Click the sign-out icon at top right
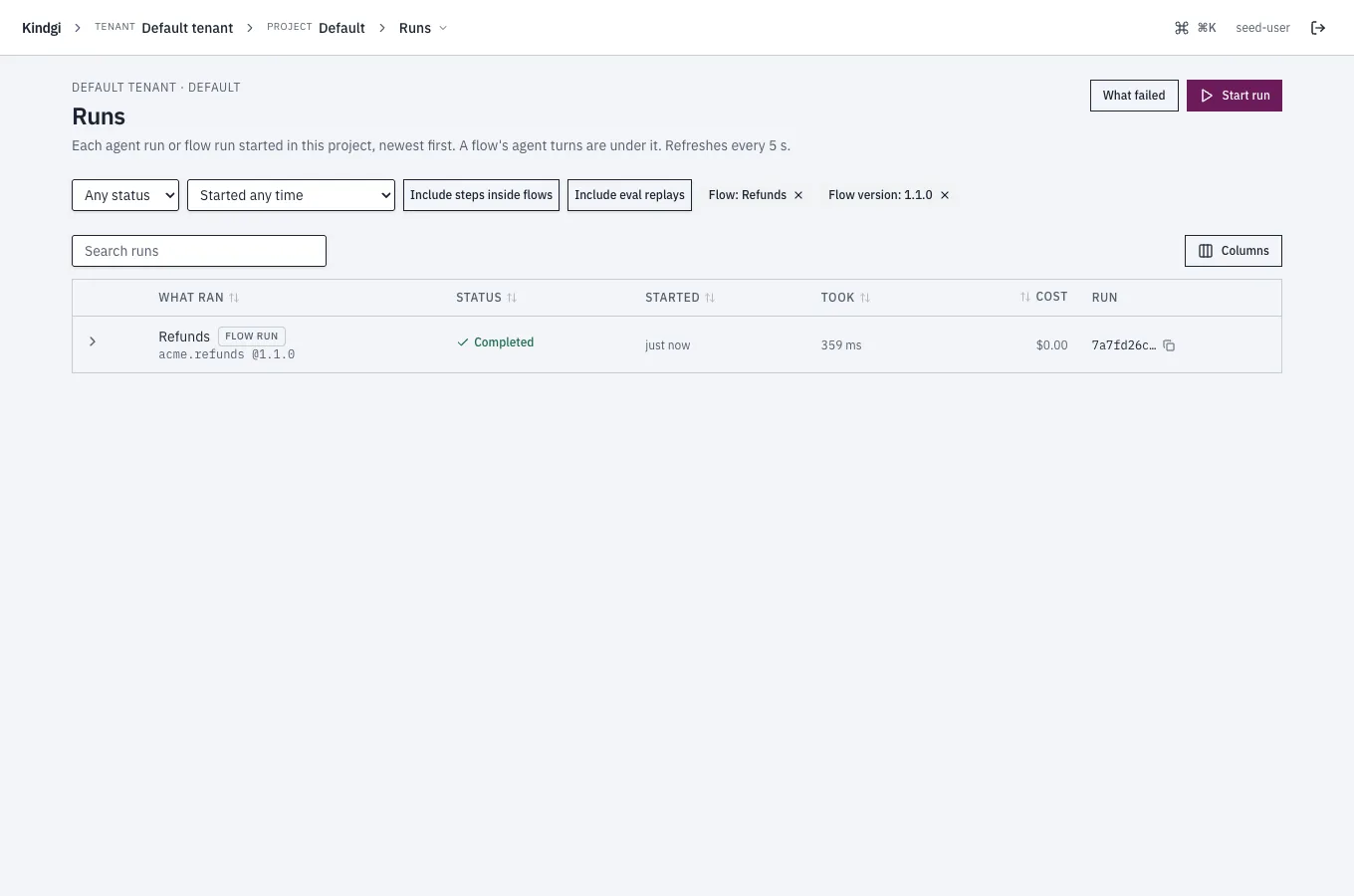The width and height of the screenshot is (1354, 896). point(1318,28)
